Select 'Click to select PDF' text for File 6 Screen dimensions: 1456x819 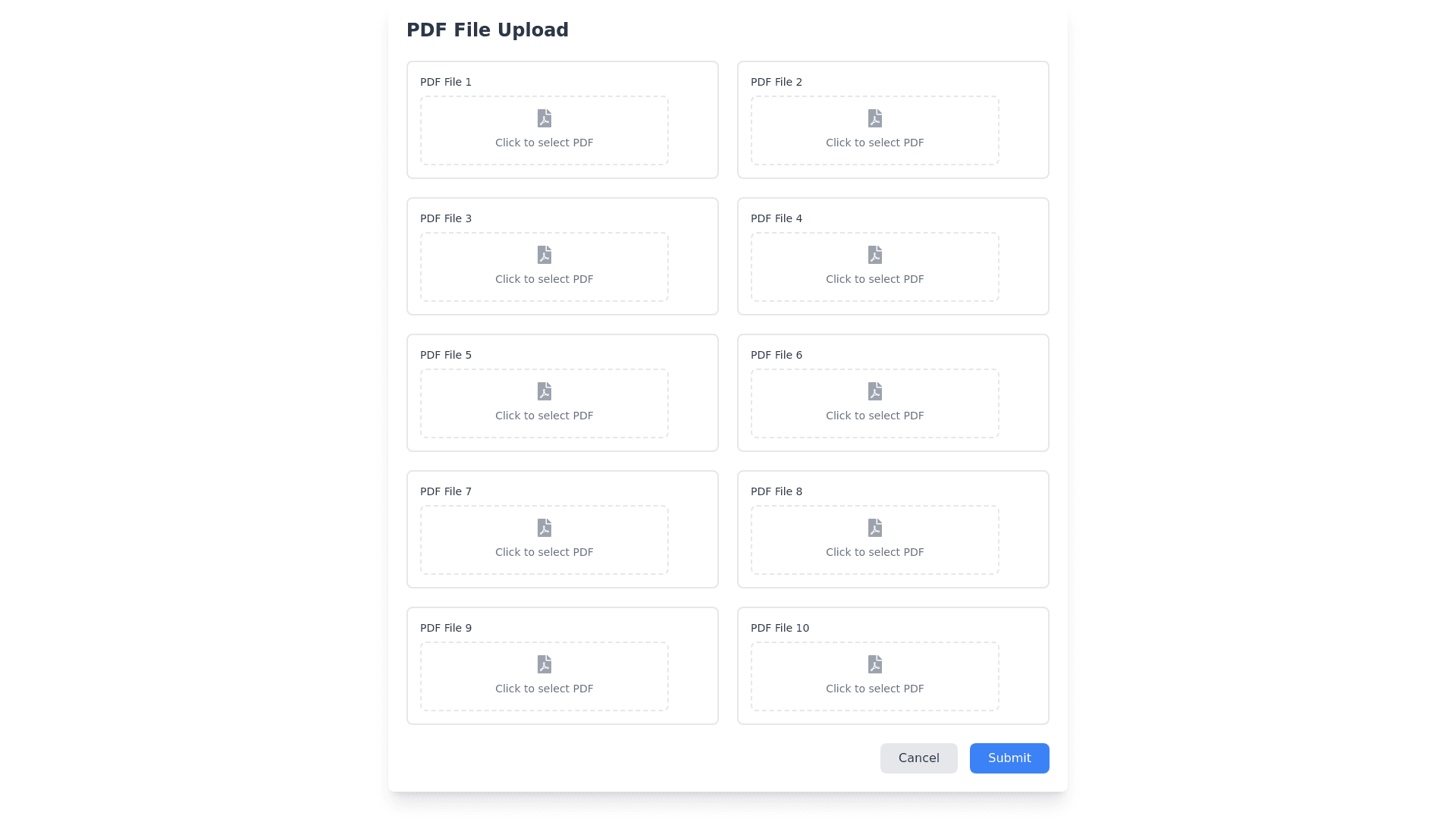click(x=875, y=416)
